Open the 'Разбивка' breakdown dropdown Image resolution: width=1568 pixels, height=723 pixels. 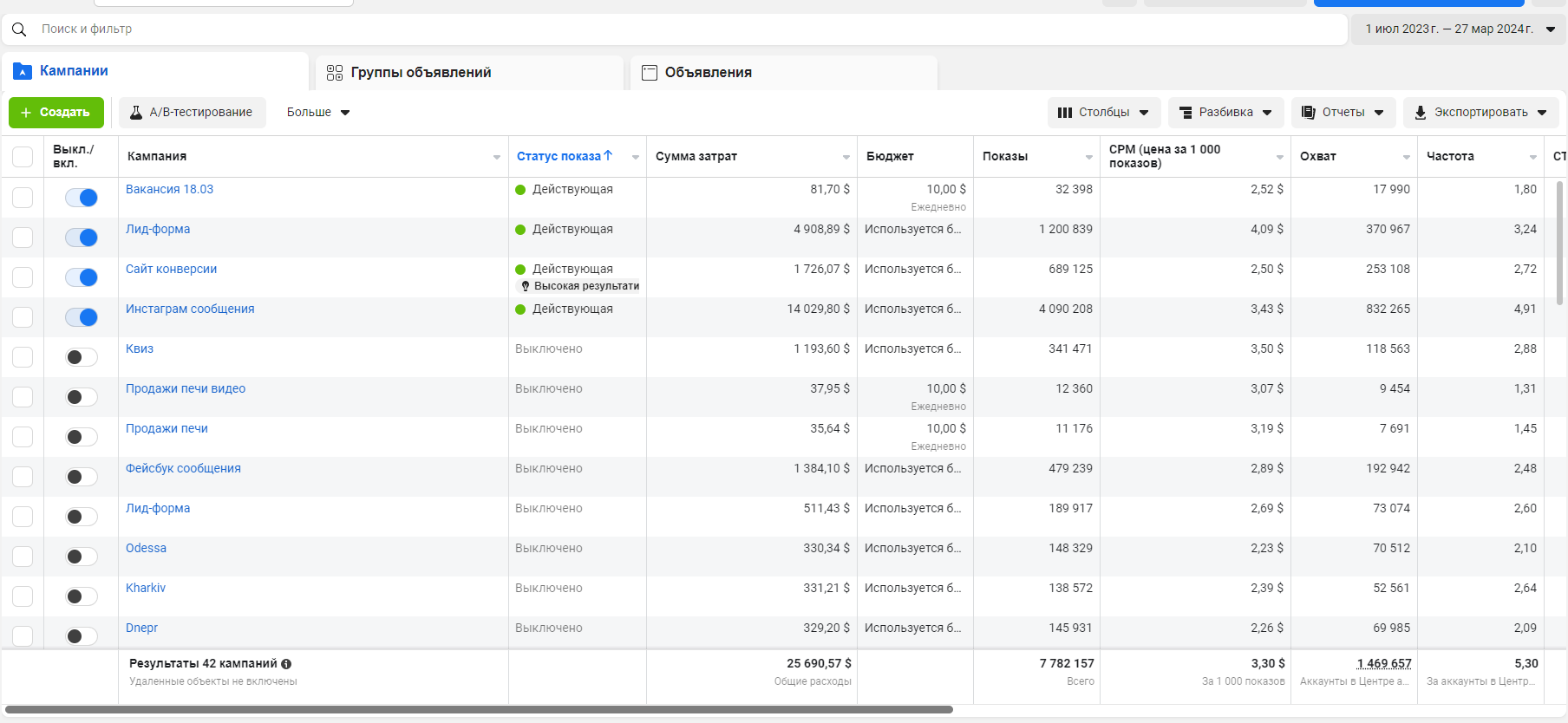tap(1225, 113)
